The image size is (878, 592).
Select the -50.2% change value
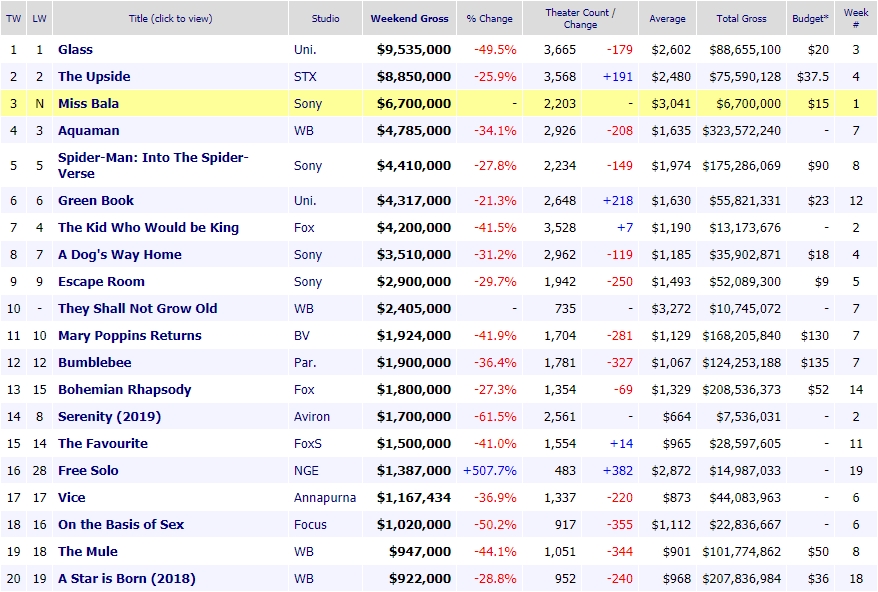(x=495, y=524)
